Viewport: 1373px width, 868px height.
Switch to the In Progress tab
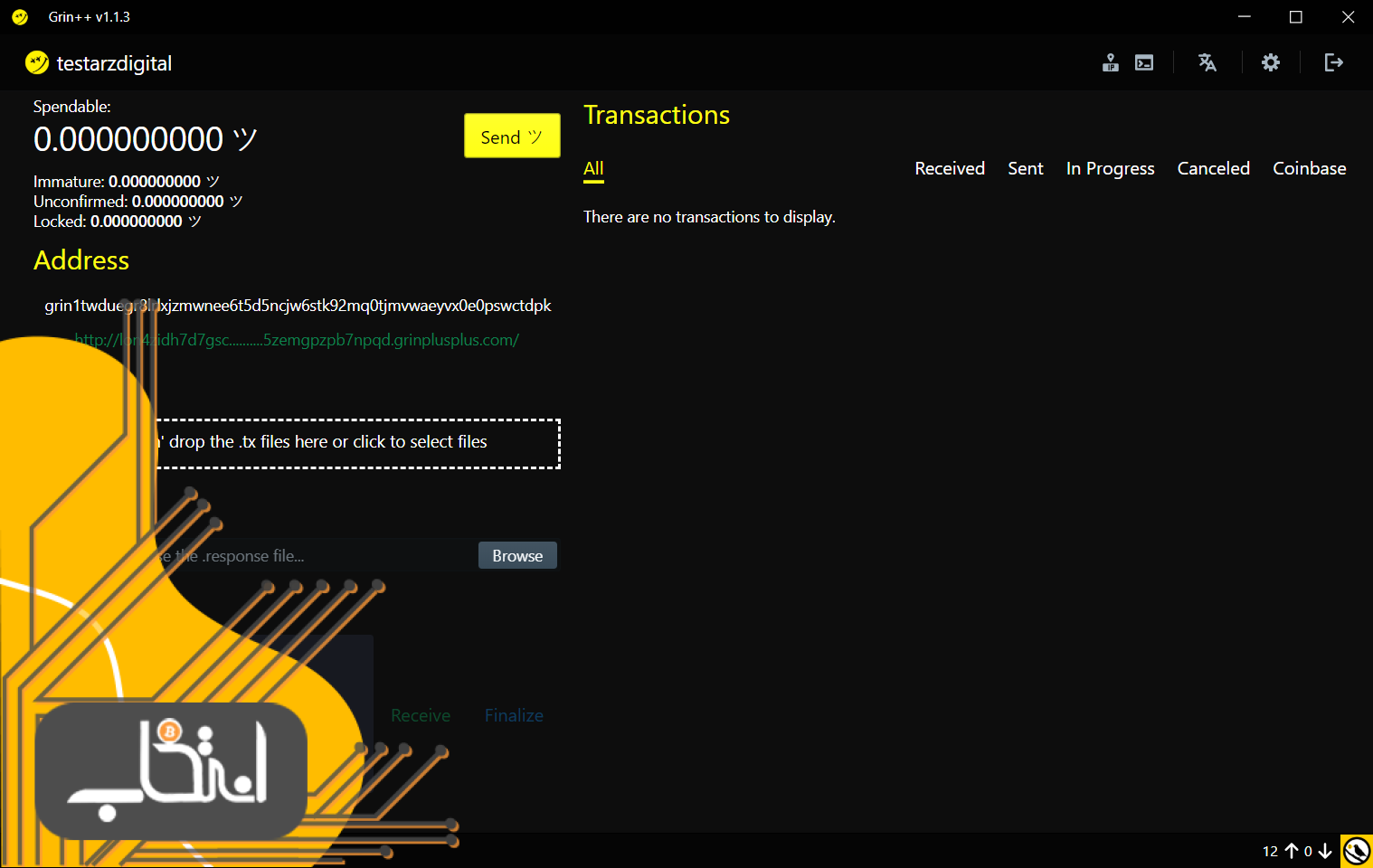click(x=1110, y=169)
